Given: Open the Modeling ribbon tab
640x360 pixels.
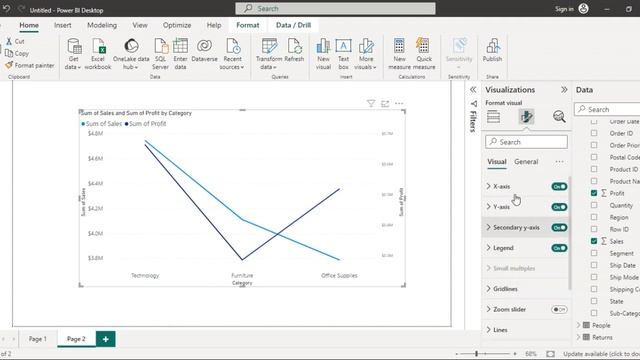Looking at the screenshot, I should pyautogui.click(x=102, y=25).
